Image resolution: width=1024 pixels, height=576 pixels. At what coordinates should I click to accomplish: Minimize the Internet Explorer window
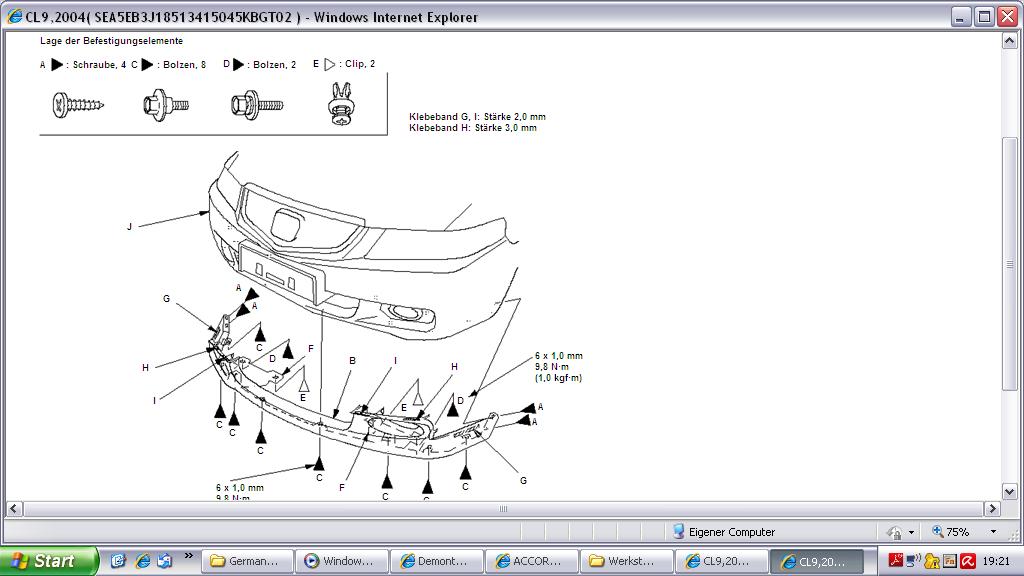coord(961,16)
